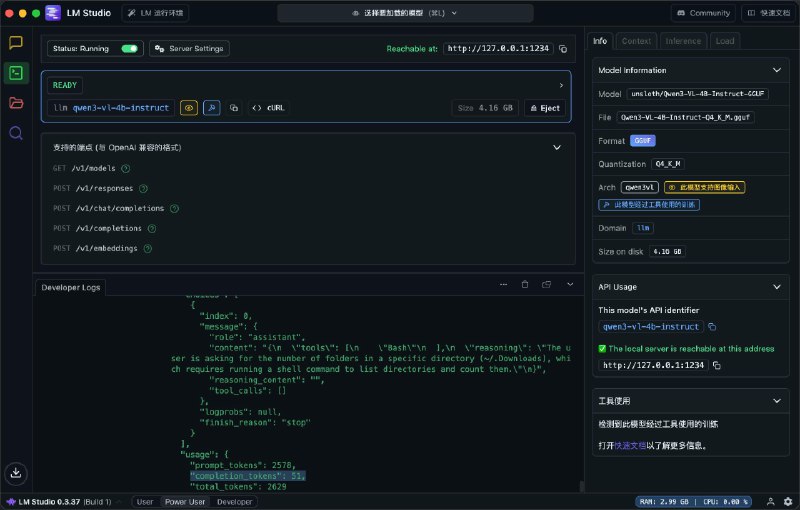Collapse the supported endpoints section
The height and width of the screenshot is (510, 800).
click(x=557, y=147)
